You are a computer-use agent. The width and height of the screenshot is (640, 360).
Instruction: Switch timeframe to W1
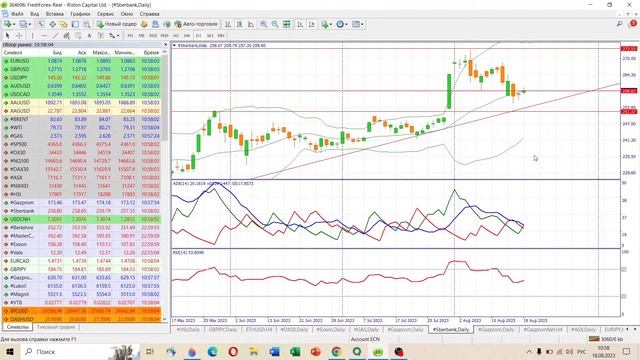point(210,36)
